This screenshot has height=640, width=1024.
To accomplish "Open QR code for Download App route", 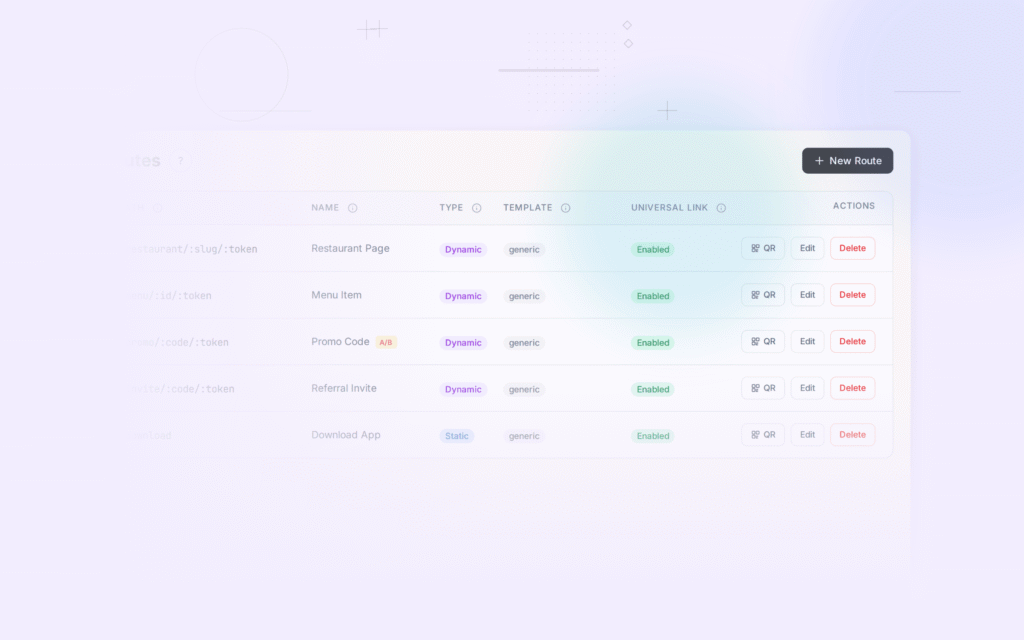I will coord(763,435).
